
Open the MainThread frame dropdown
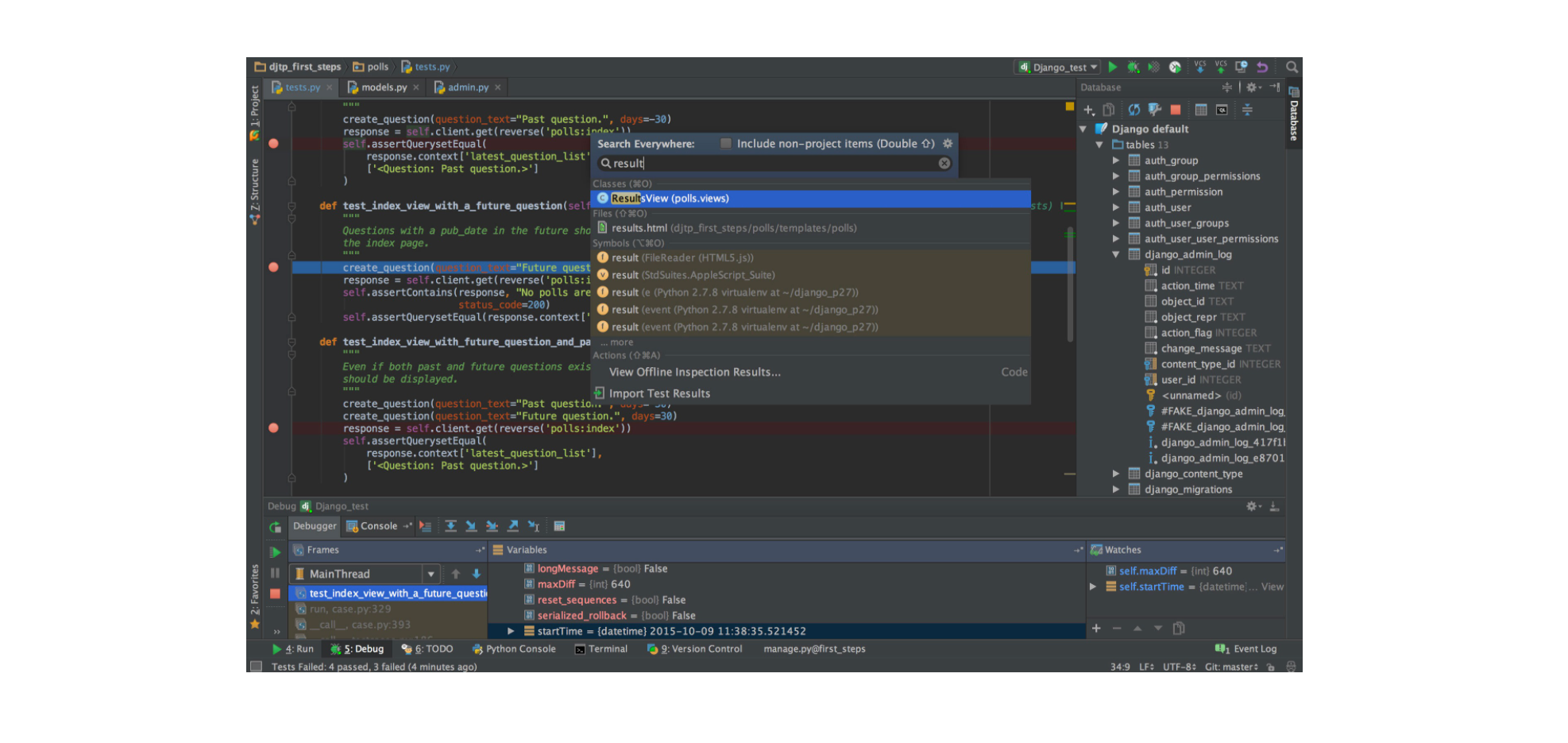pos(431,573)
